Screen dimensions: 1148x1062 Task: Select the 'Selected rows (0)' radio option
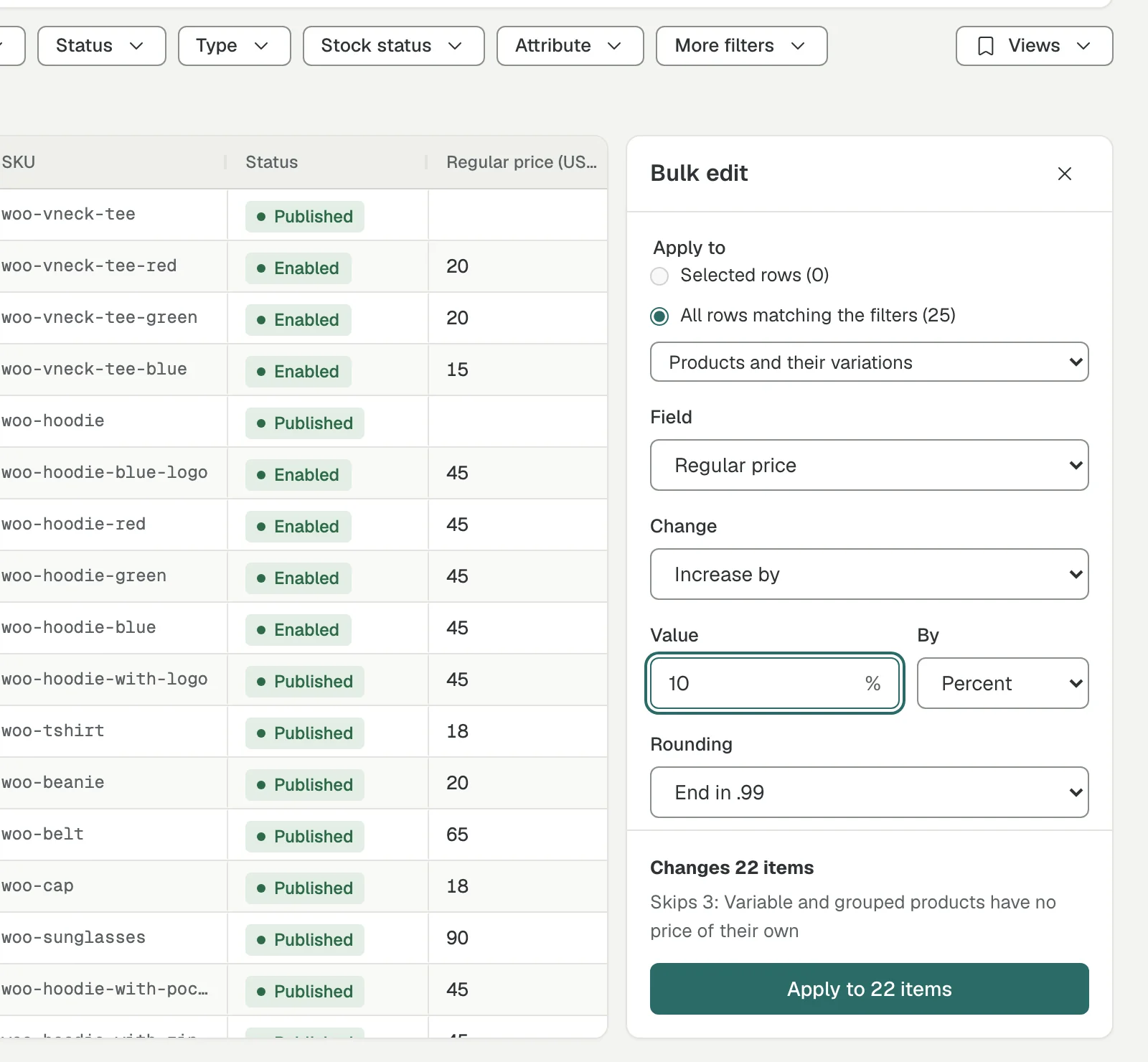click(x=659, y=276)
